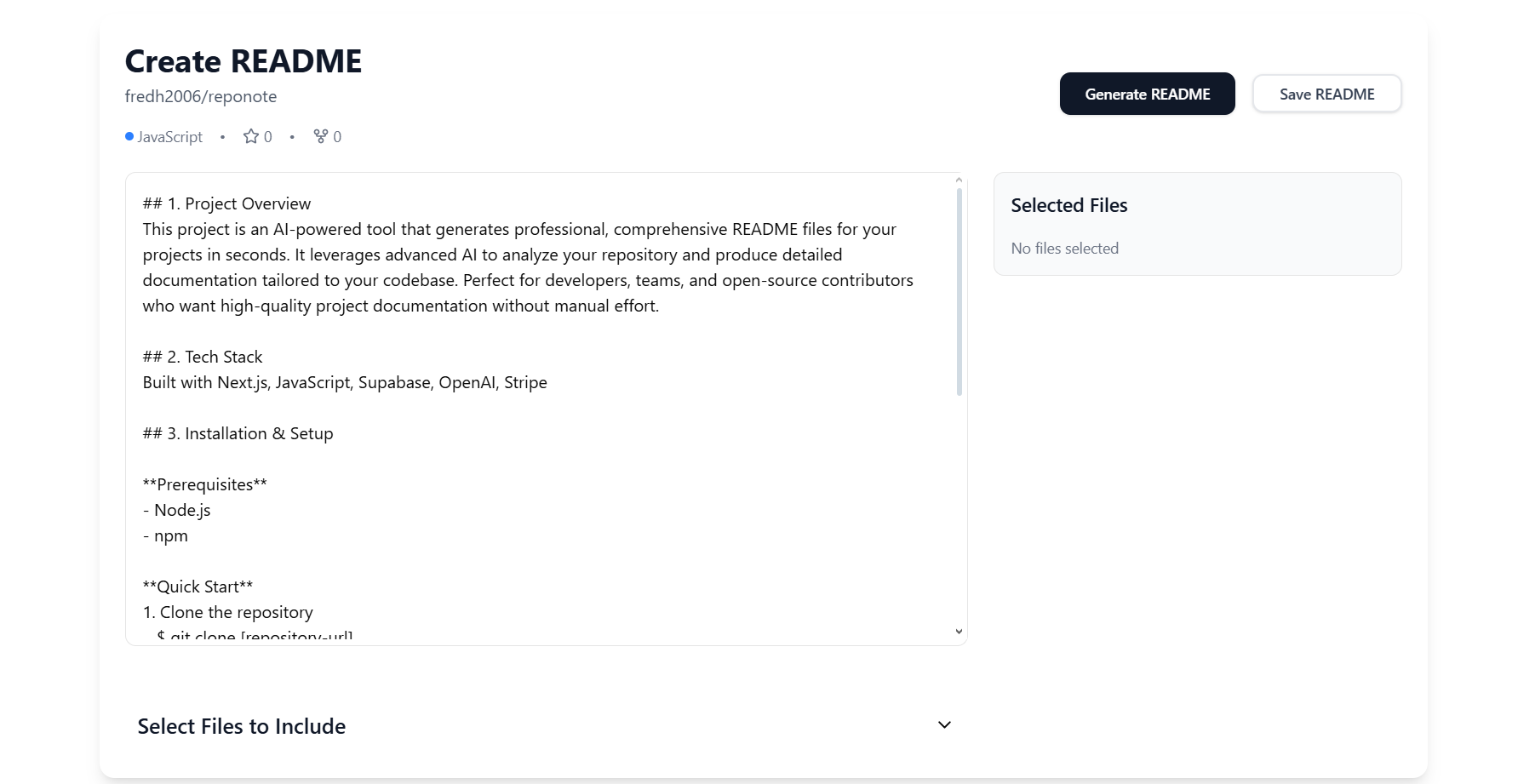The width and height of the screenshot is (1518, 784).
Task: Click the textarea scrollbar down arrow
Action: coord(959,632)
